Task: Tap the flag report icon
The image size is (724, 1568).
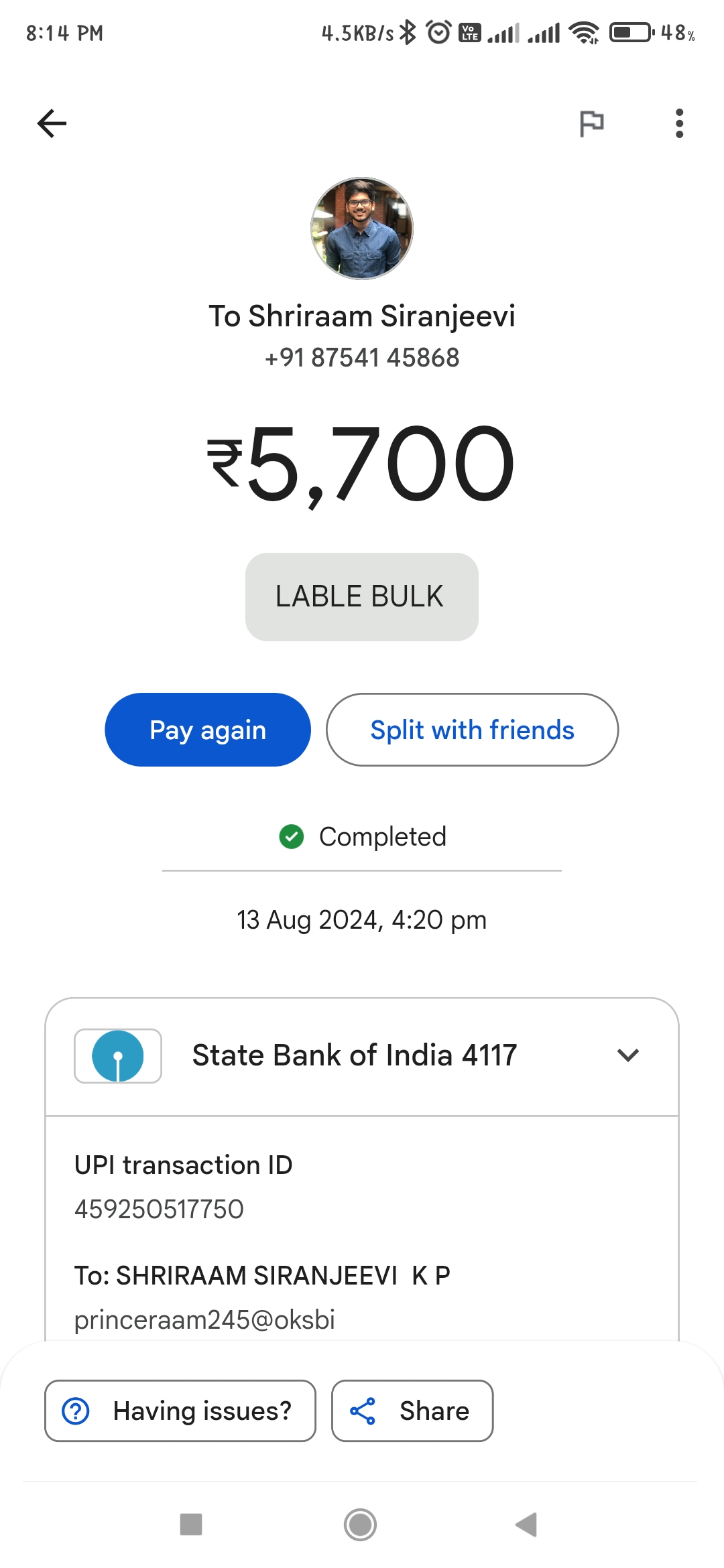Action: pos(591,123)
